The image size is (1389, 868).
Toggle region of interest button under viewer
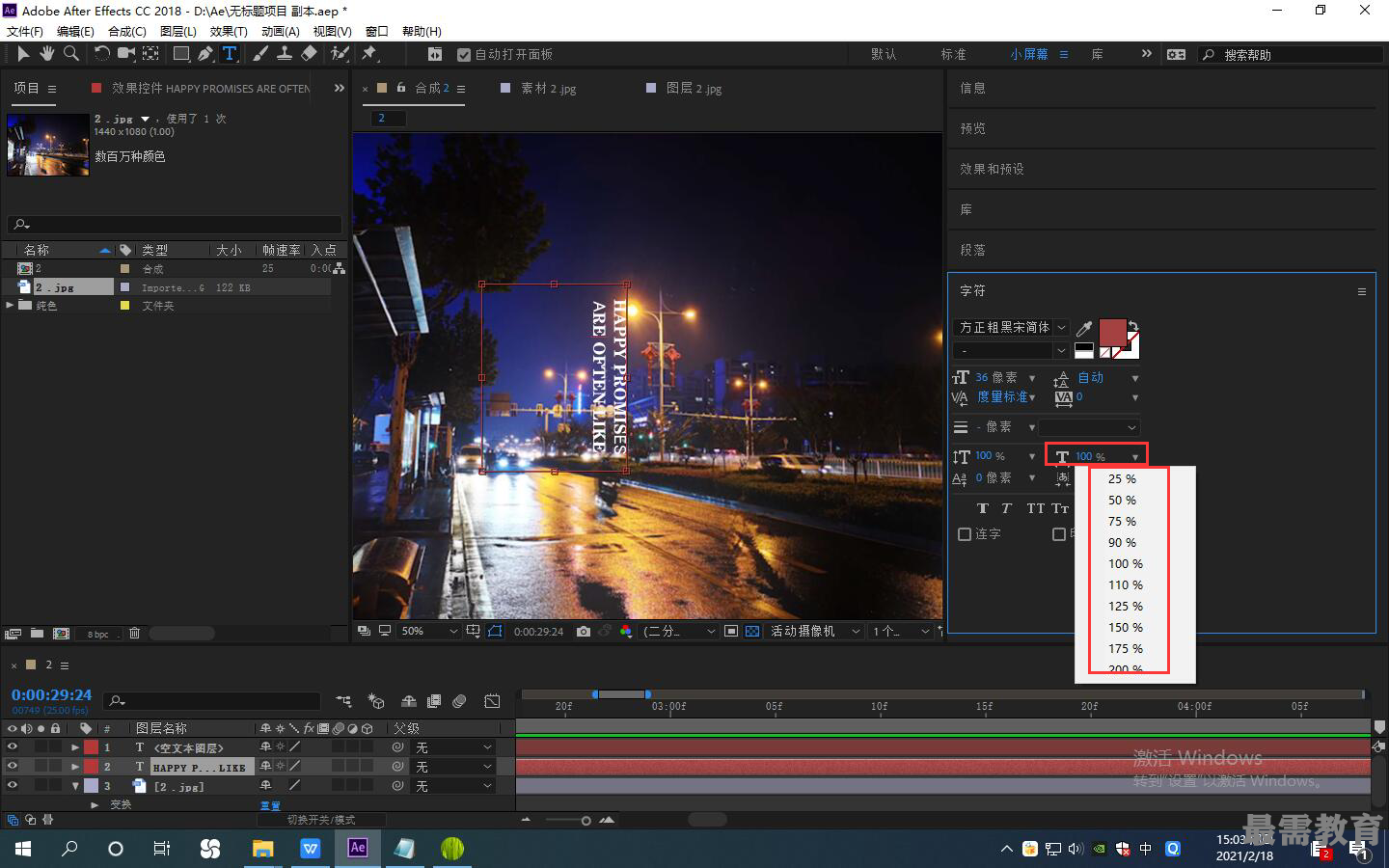pyautogui.click(x=731, y=632)
